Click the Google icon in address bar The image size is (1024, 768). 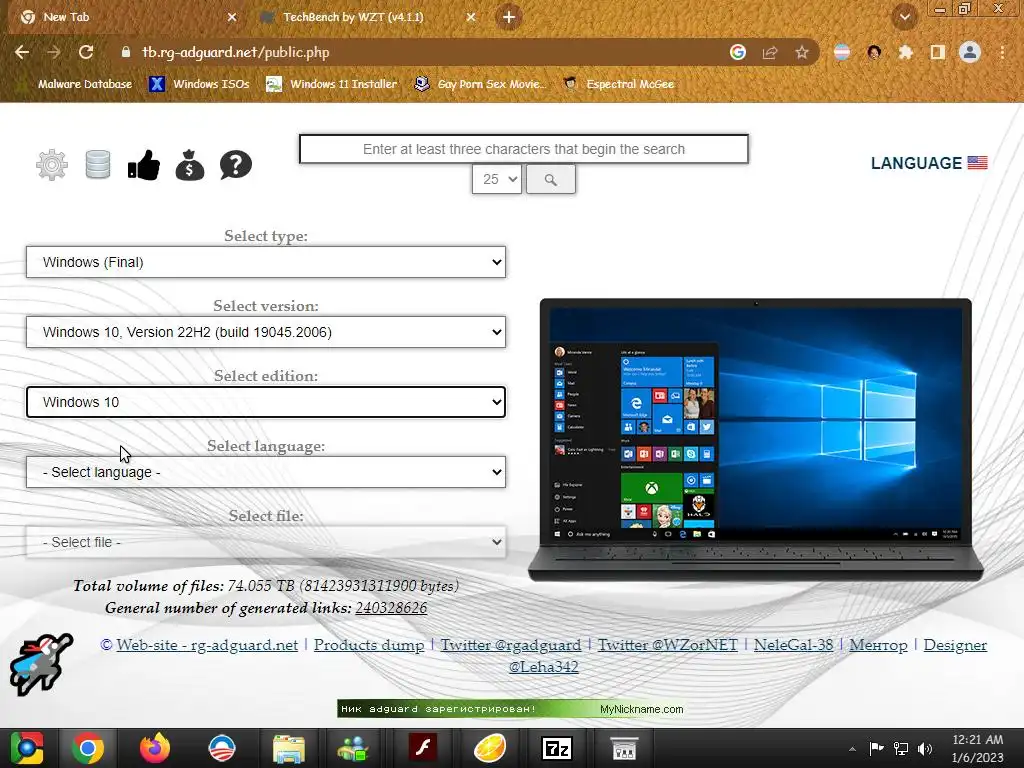(738, 52)
